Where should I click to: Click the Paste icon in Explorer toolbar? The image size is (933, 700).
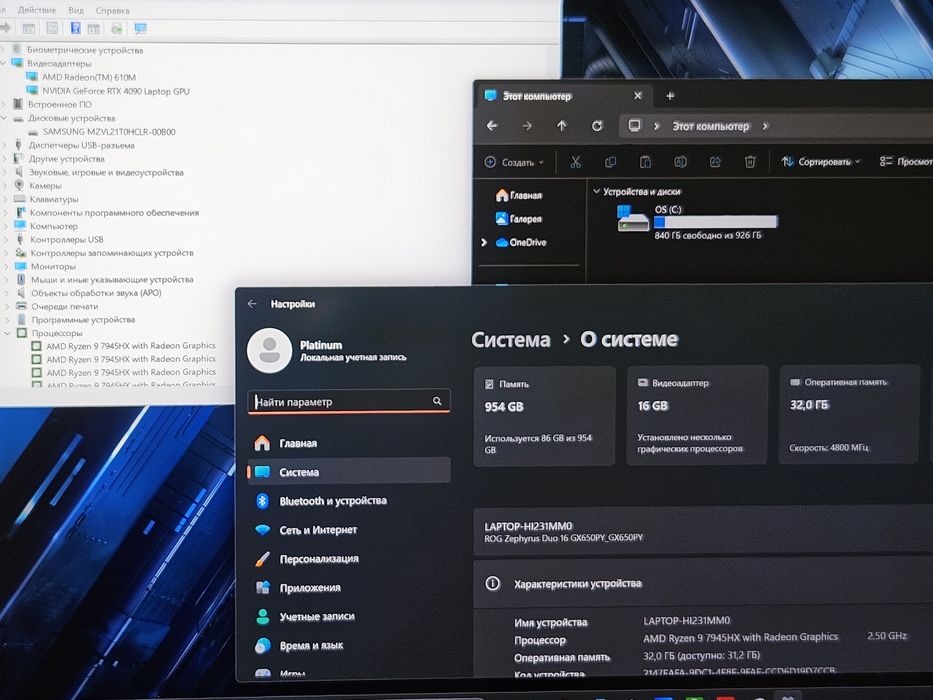pos(645,162)
